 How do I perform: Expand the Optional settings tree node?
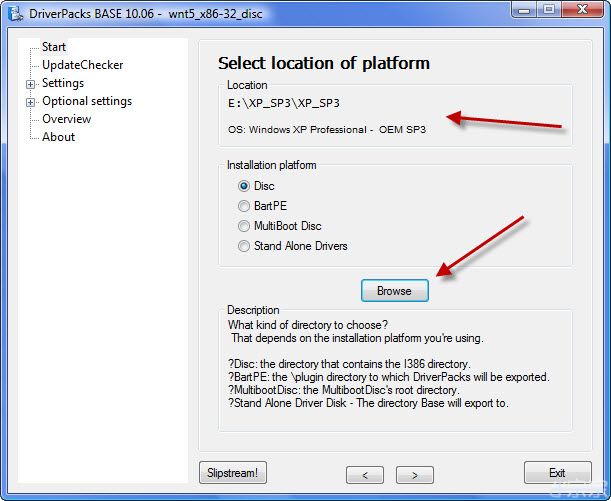click(x=31, y=102)
